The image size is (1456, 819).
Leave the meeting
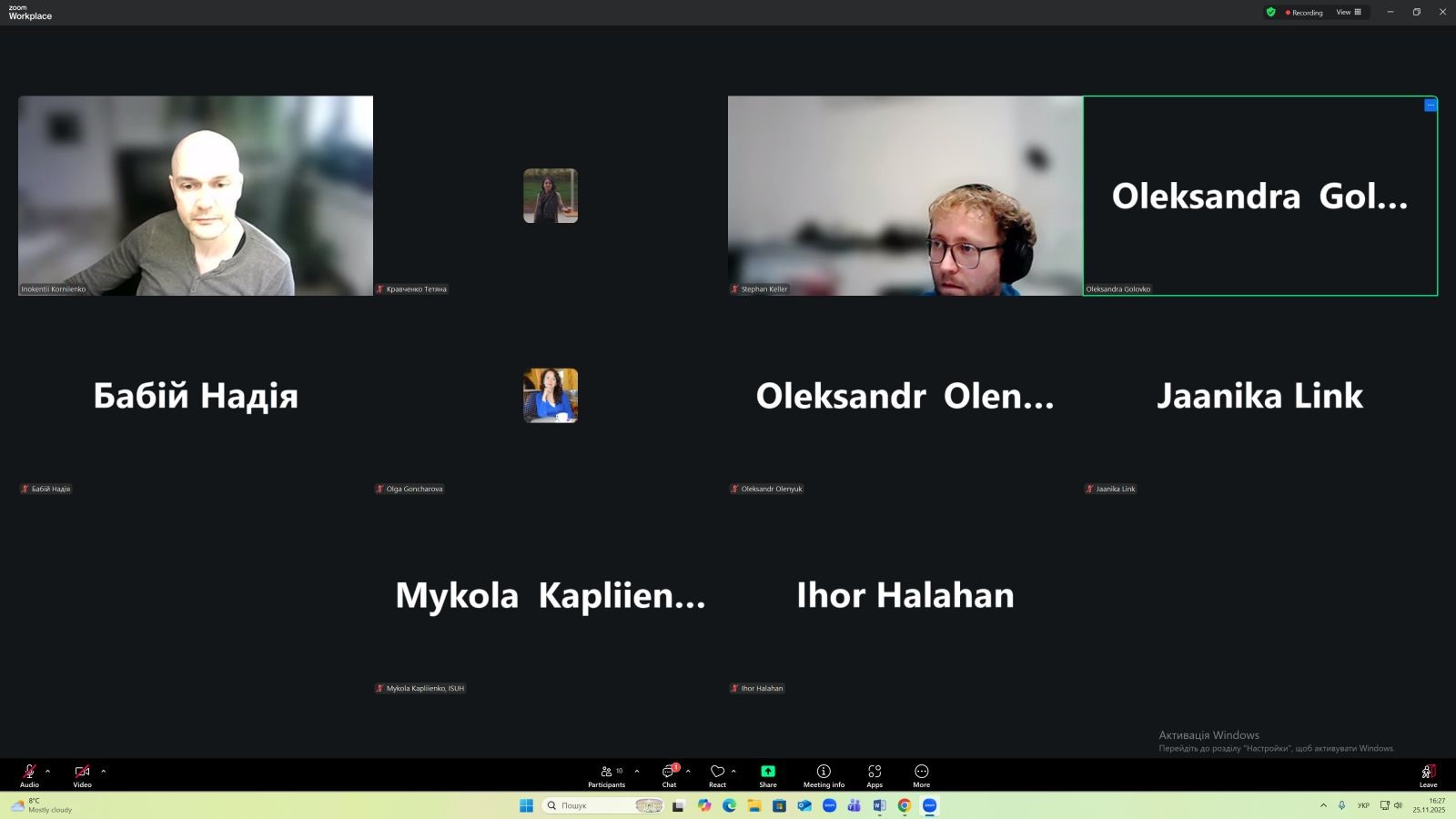click(1428, 774)
